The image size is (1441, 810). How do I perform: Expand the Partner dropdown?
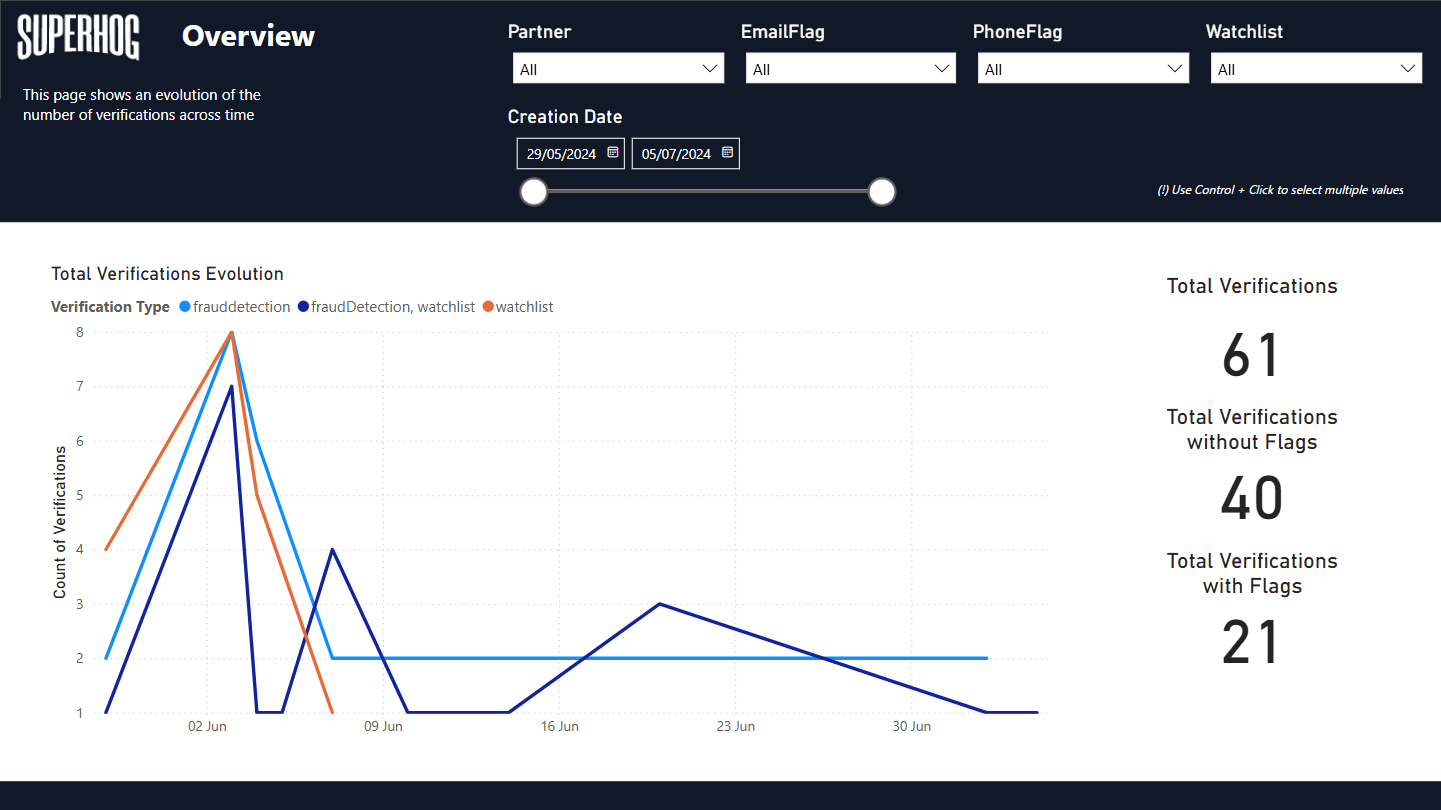(x=618, y=69)
